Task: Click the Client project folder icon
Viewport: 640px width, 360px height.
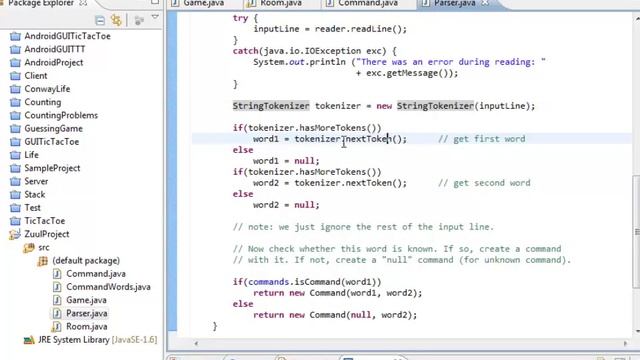Action: [15, 76]
